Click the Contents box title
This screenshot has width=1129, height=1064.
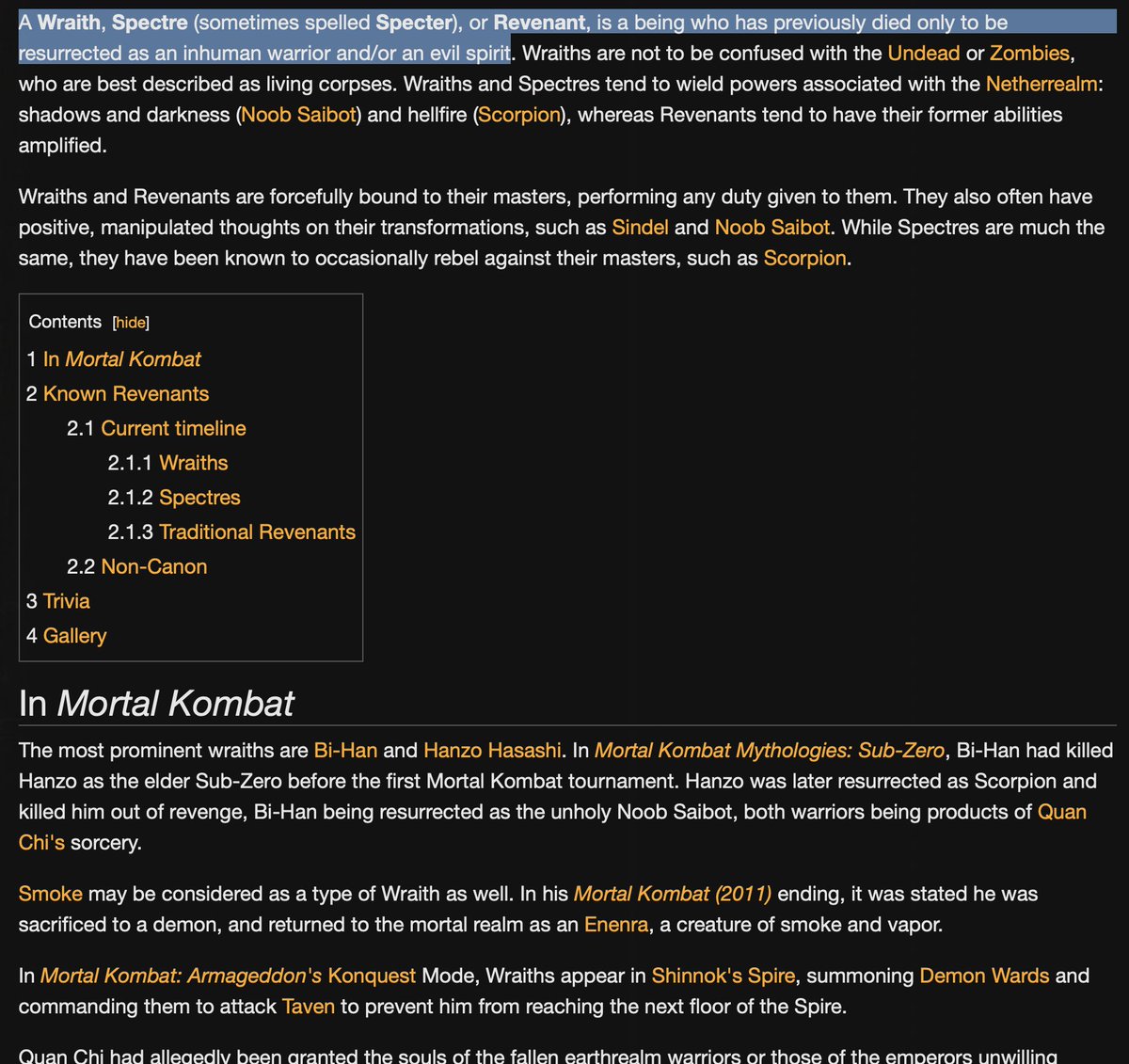click(x=65, y=322)
